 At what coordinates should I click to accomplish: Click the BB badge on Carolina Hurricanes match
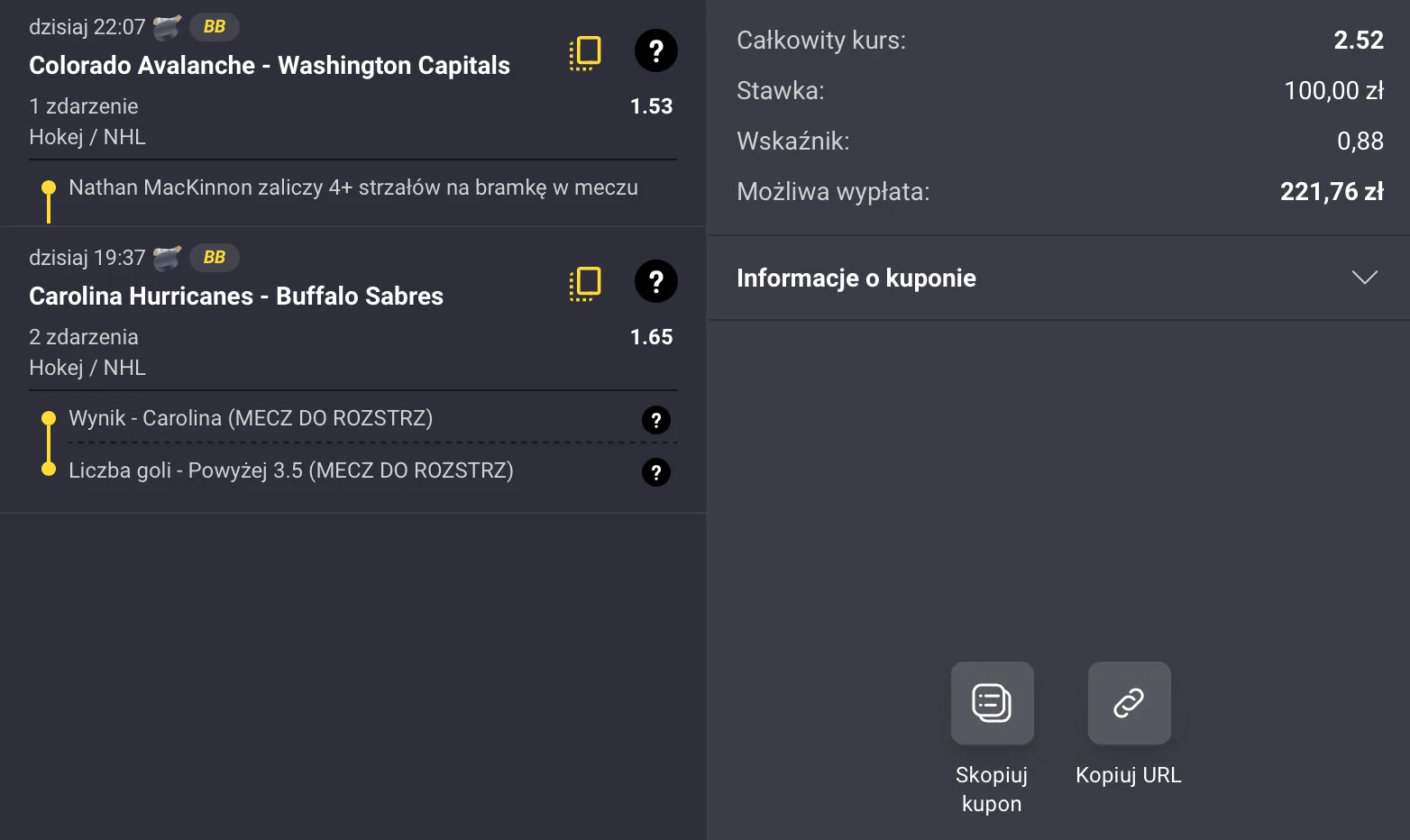(214, 258)
